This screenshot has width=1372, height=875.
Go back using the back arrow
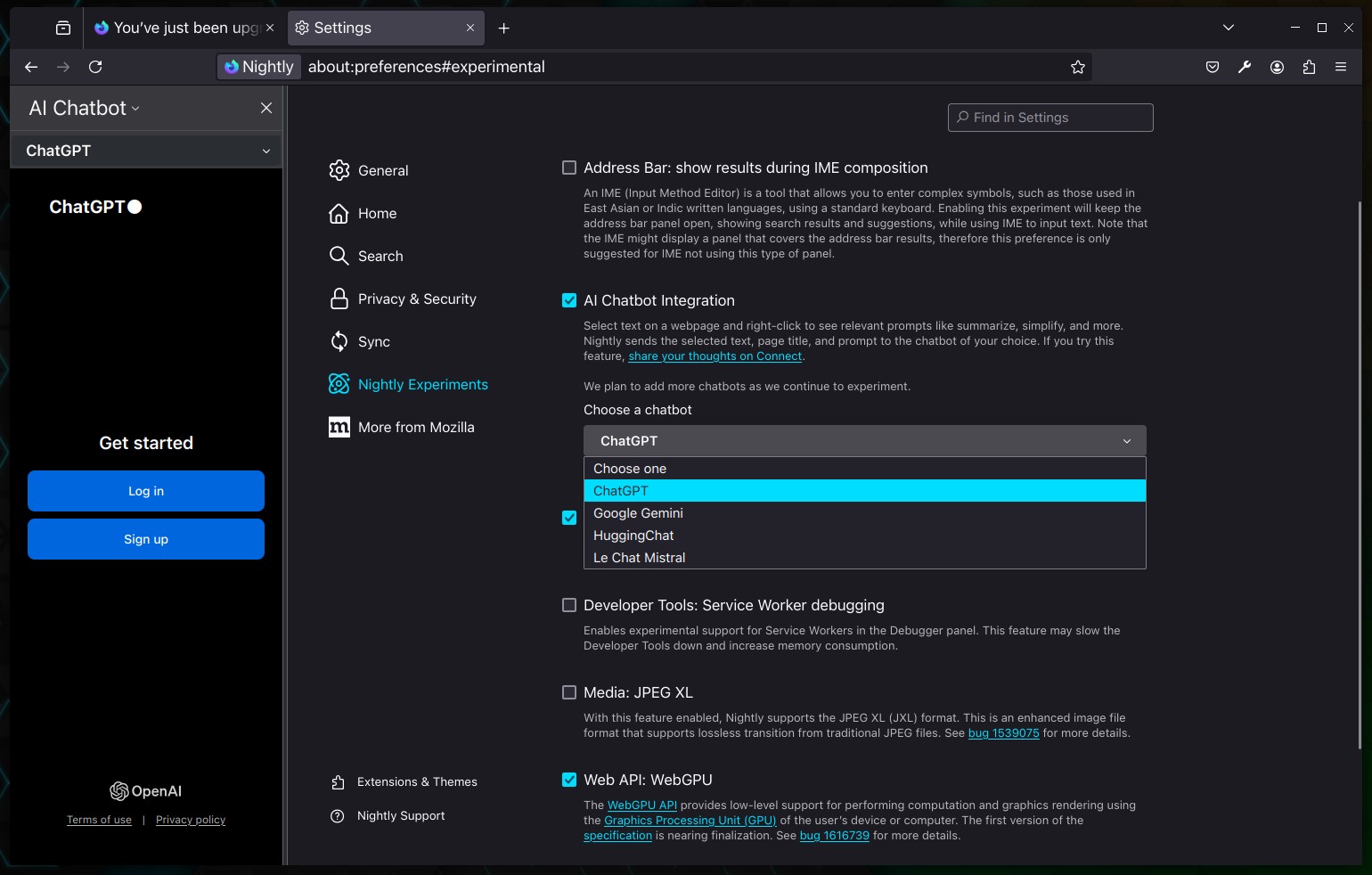[x=31, y=67]
